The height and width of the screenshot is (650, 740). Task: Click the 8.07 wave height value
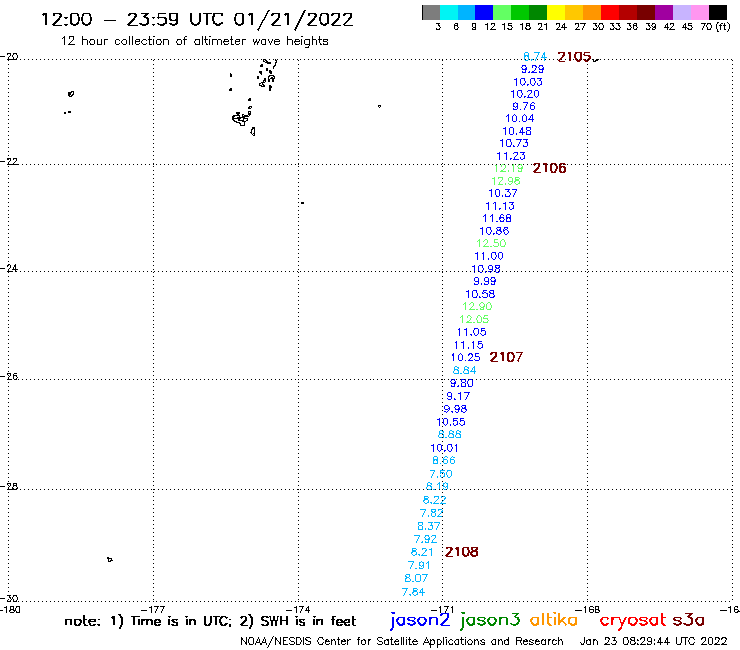(416, 578)
